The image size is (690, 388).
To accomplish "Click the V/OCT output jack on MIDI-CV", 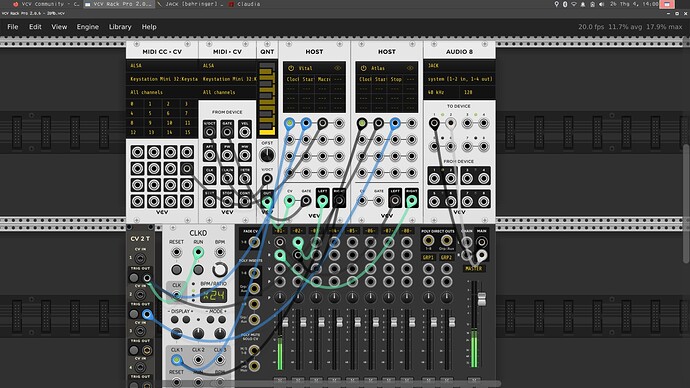I will [209, 132].
